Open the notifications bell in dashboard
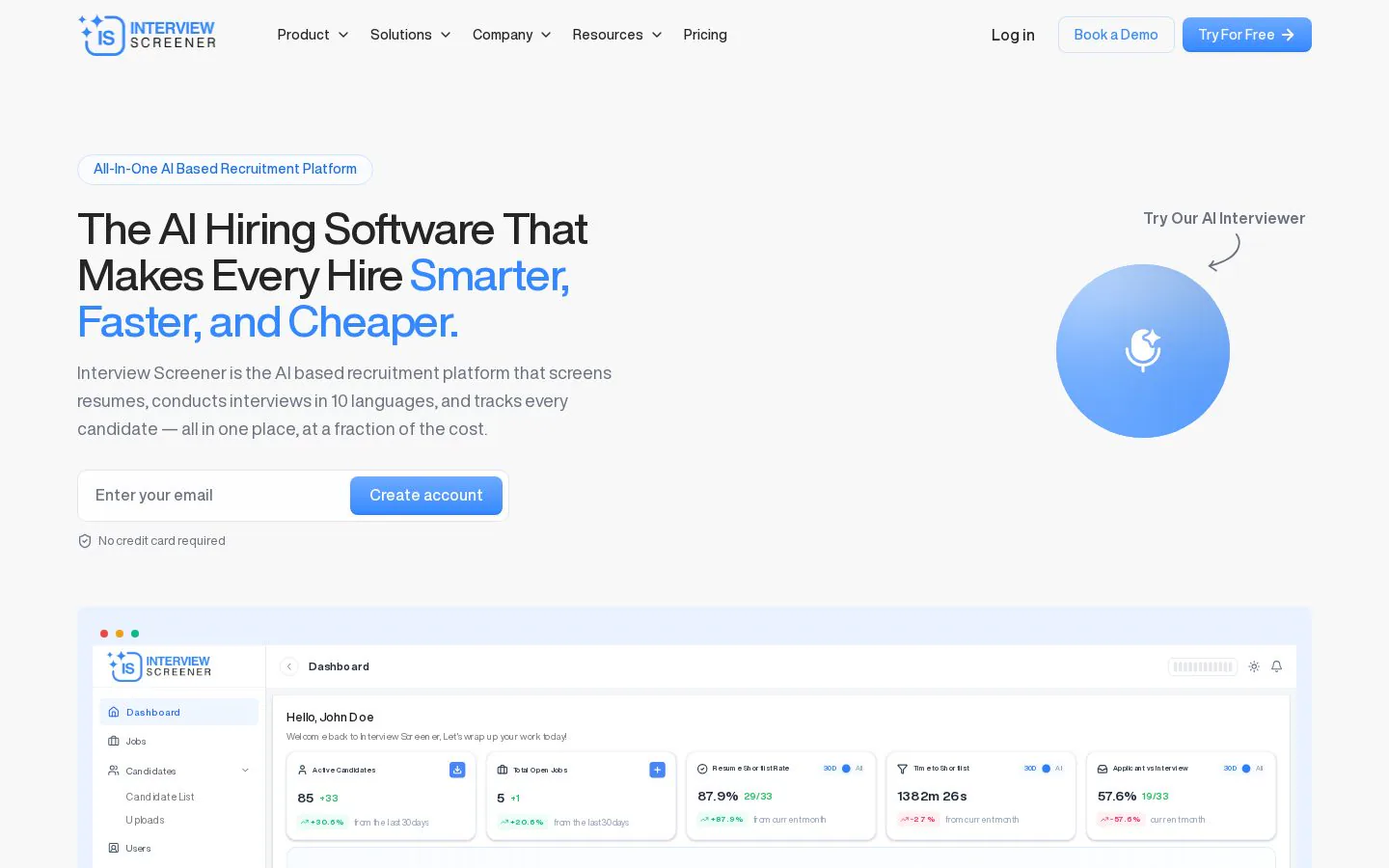 (1276, 666)
